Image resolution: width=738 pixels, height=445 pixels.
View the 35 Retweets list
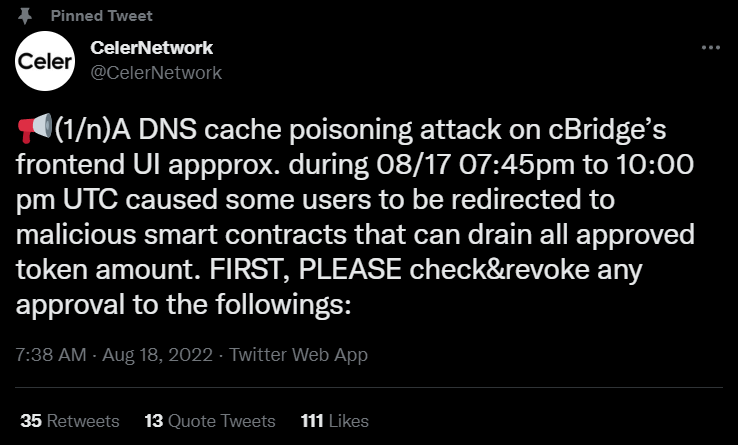tap(69, 421)
